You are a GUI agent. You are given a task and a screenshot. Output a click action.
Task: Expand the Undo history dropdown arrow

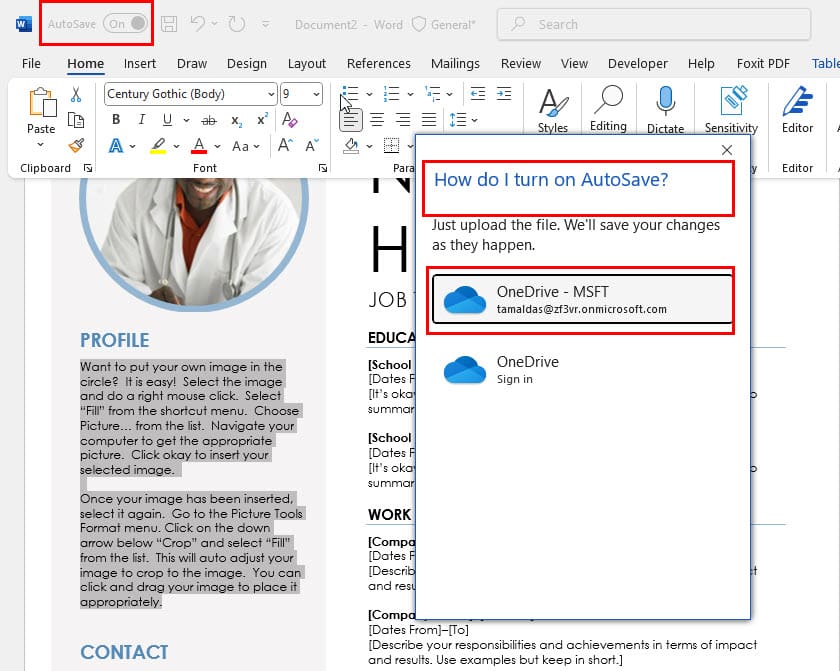coord(214,24)
